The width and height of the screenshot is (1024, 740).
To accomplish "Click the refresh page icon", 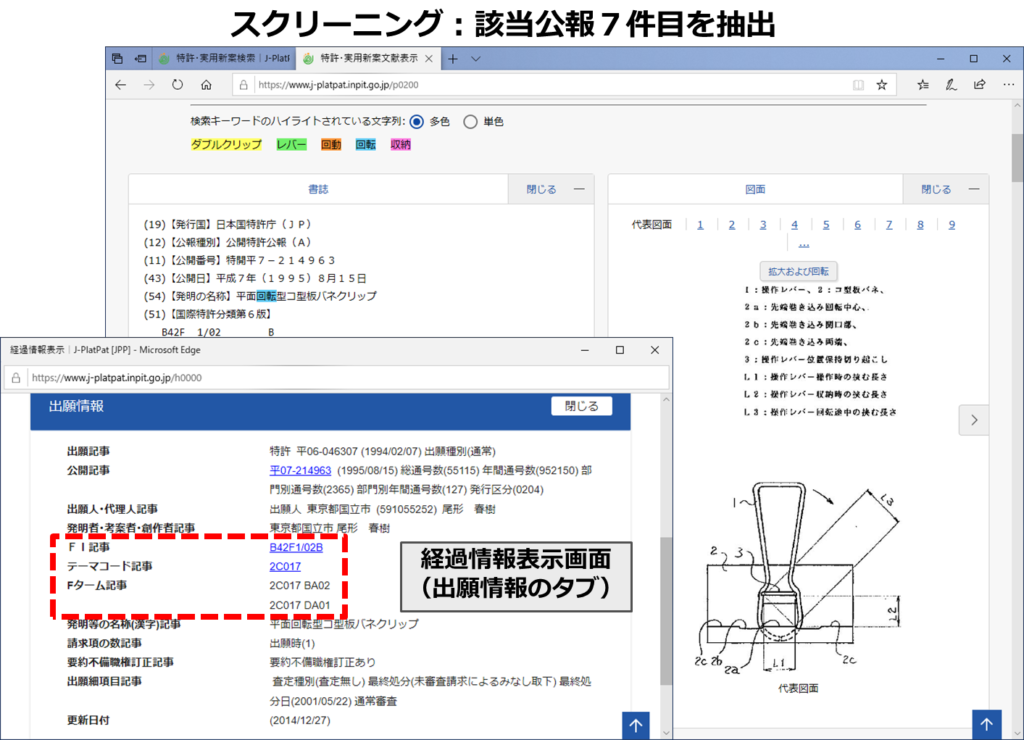I will 177,85.
